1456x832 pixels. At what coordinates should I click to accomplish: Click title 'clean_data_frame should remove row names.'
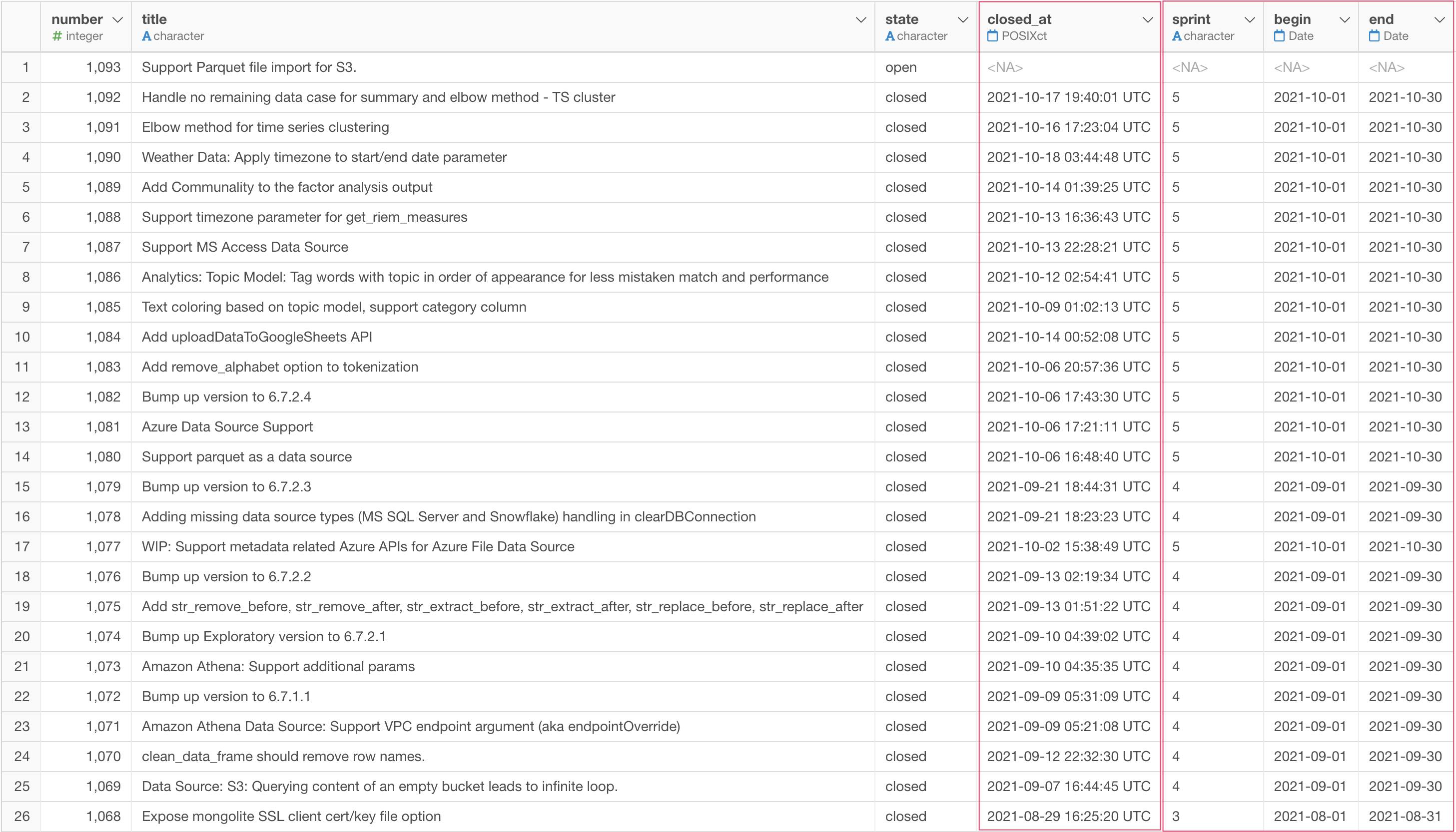pyautogui.click(x=283, y=757)
